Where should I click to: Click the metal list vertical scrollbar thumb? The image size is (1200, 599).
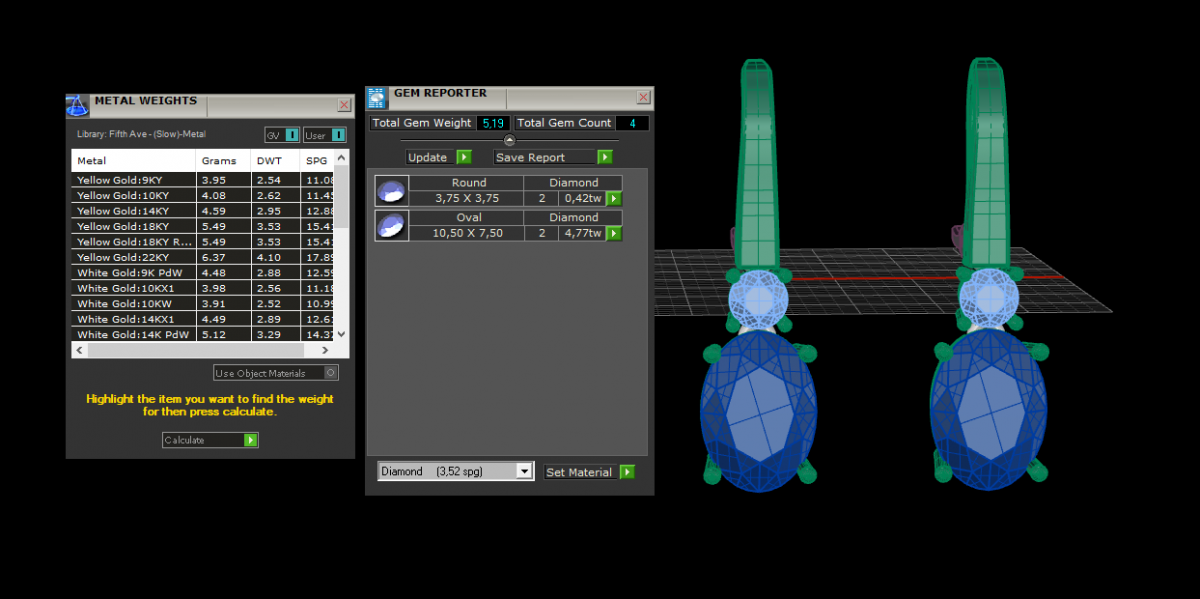tap(341, 198)
